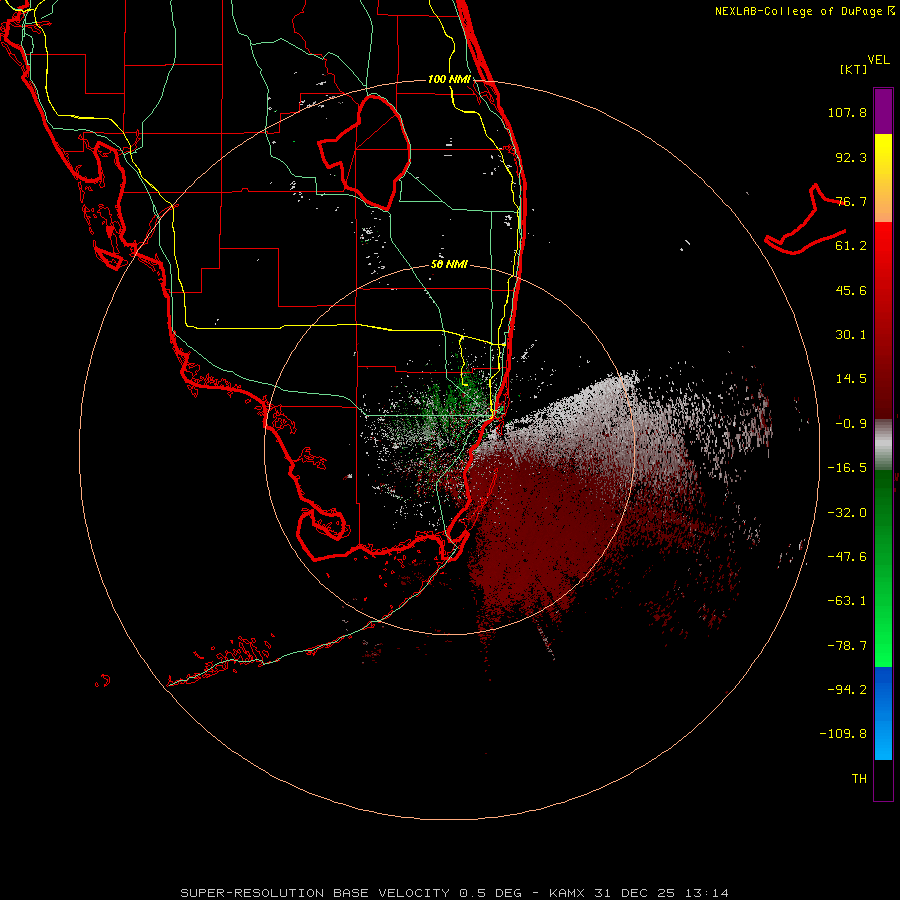Click the -109.8 velocity scale value
The height and width of the screenshot is (900, 900).
tap(843, 734)
